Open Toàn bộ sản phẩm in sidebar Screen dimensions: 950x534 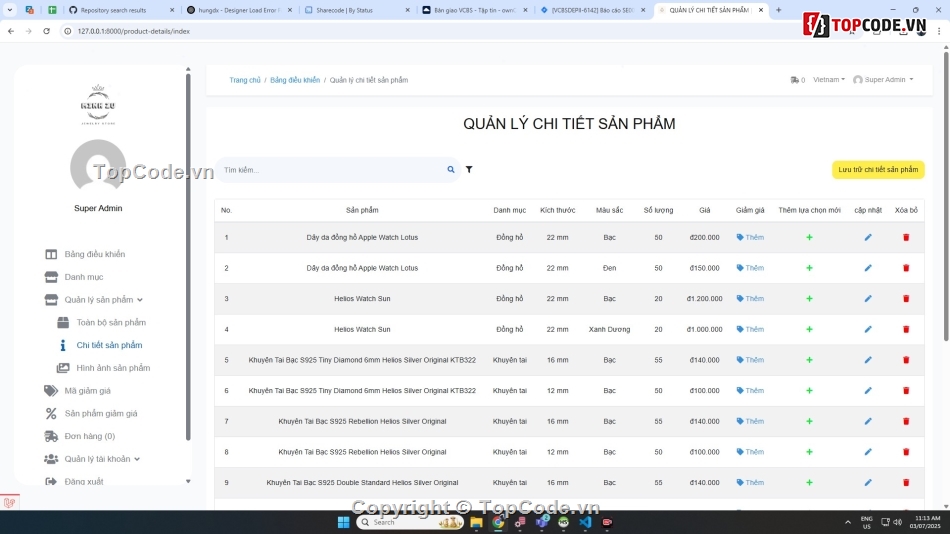[x=111, y=323]
